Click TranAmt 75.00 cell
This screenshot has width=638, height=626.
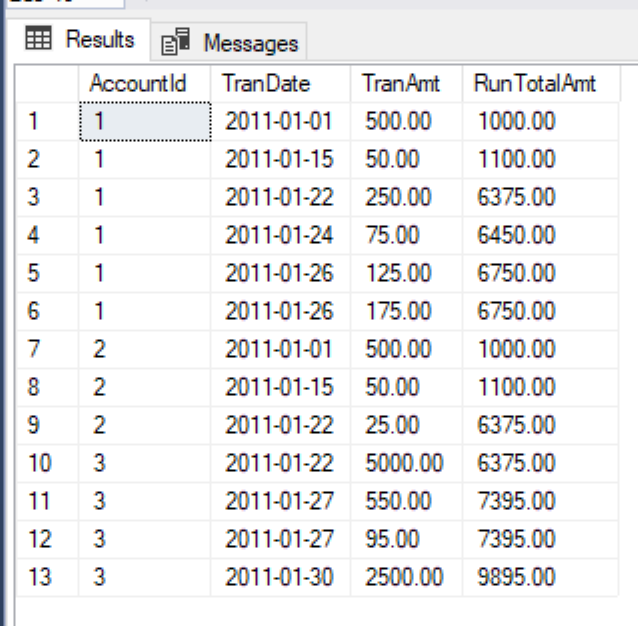406,236
